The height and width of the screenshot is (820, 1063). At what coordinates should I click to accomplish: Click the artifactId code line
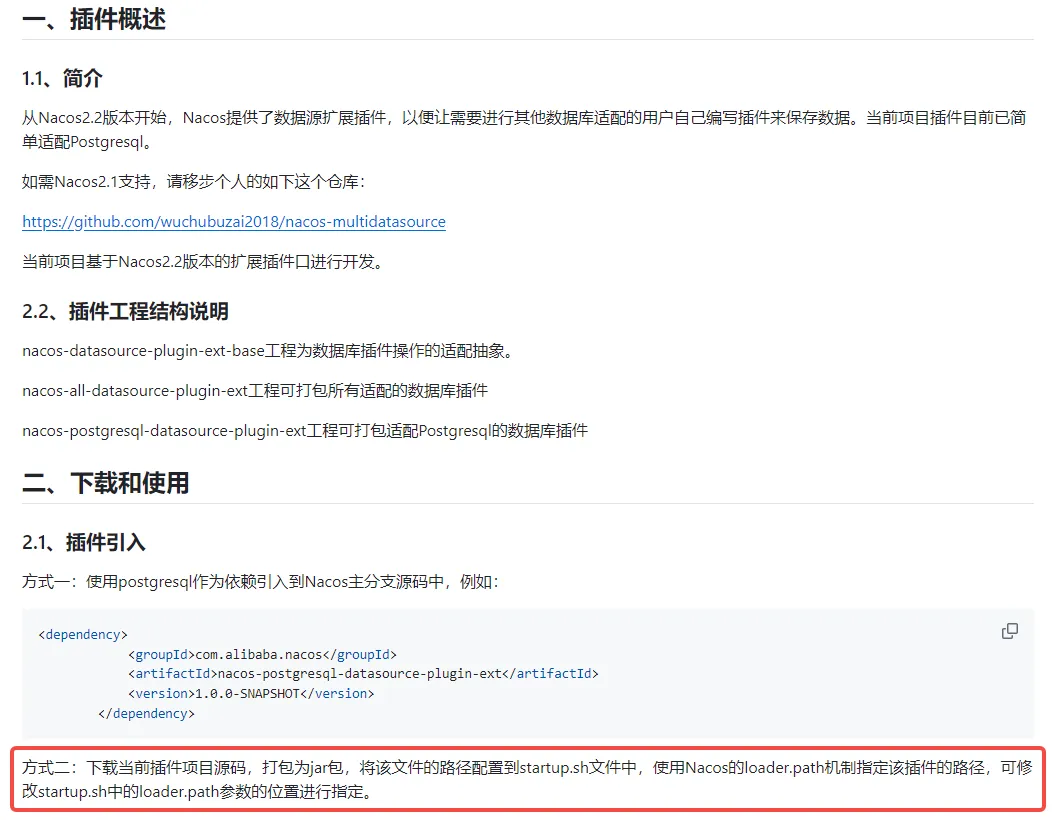(363, 674)
